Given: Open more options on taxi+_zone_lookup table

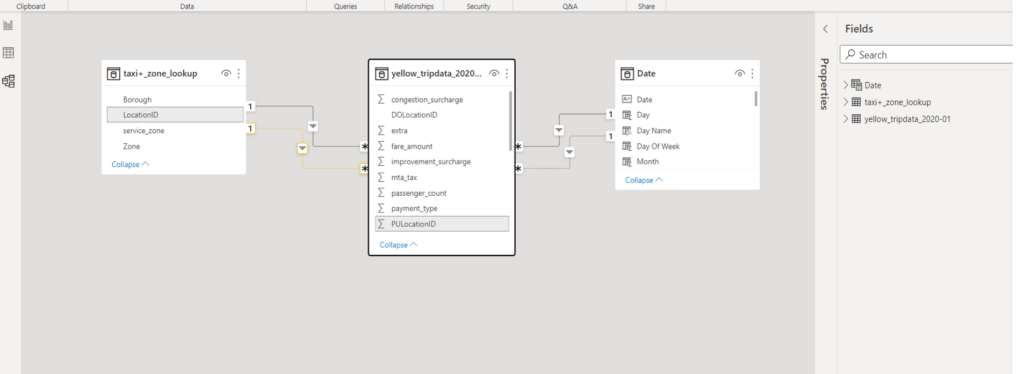Looking at the screenshot, I should 238,74.
